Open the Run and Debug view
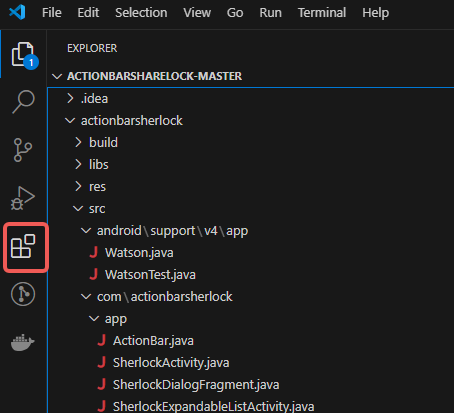454x413 pixels. 23,198
